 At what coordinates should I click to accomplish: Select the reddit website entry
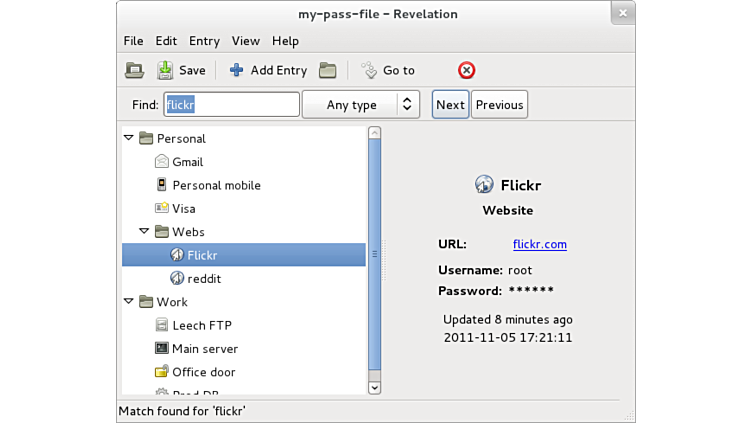[x=204, y=279]
